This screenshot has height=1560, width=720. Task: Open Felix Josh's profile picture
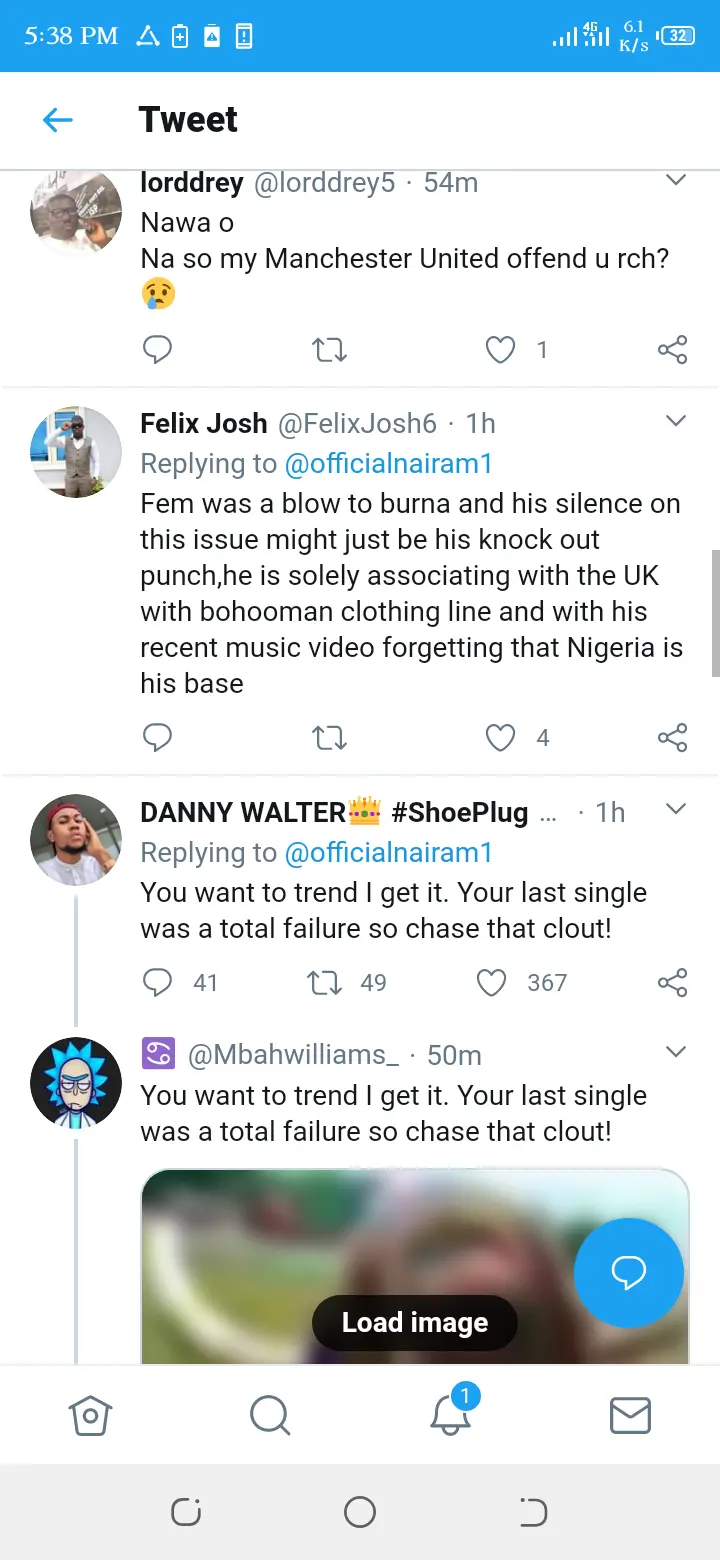76,452
